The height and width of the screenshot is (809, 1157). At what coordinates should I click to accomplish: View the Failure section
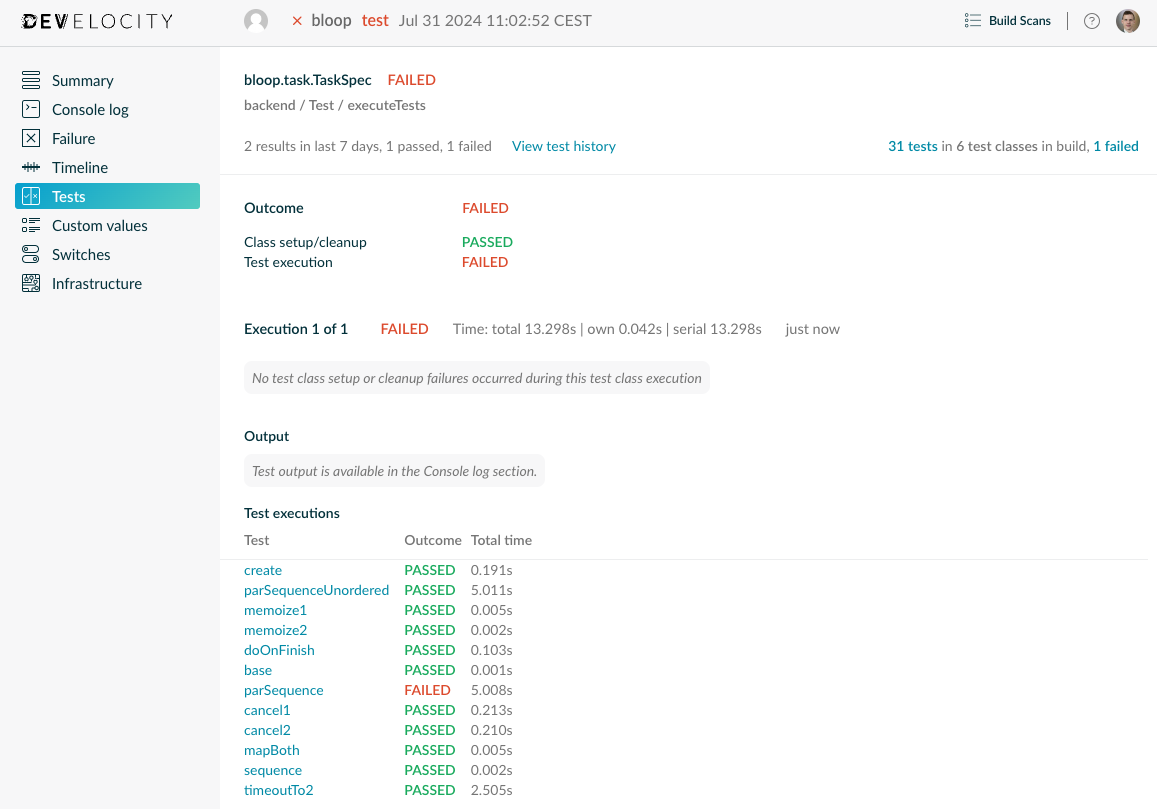[75, 138]
